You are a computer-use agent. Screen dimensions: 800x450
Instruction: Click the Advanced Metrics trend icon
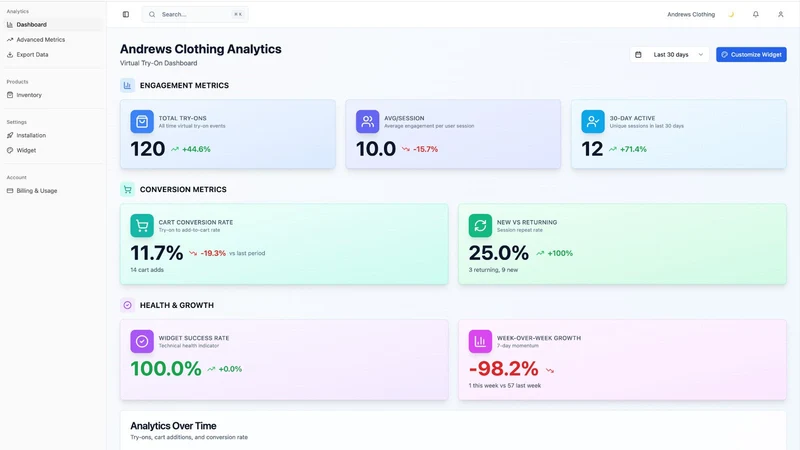[x=10, y=39]
